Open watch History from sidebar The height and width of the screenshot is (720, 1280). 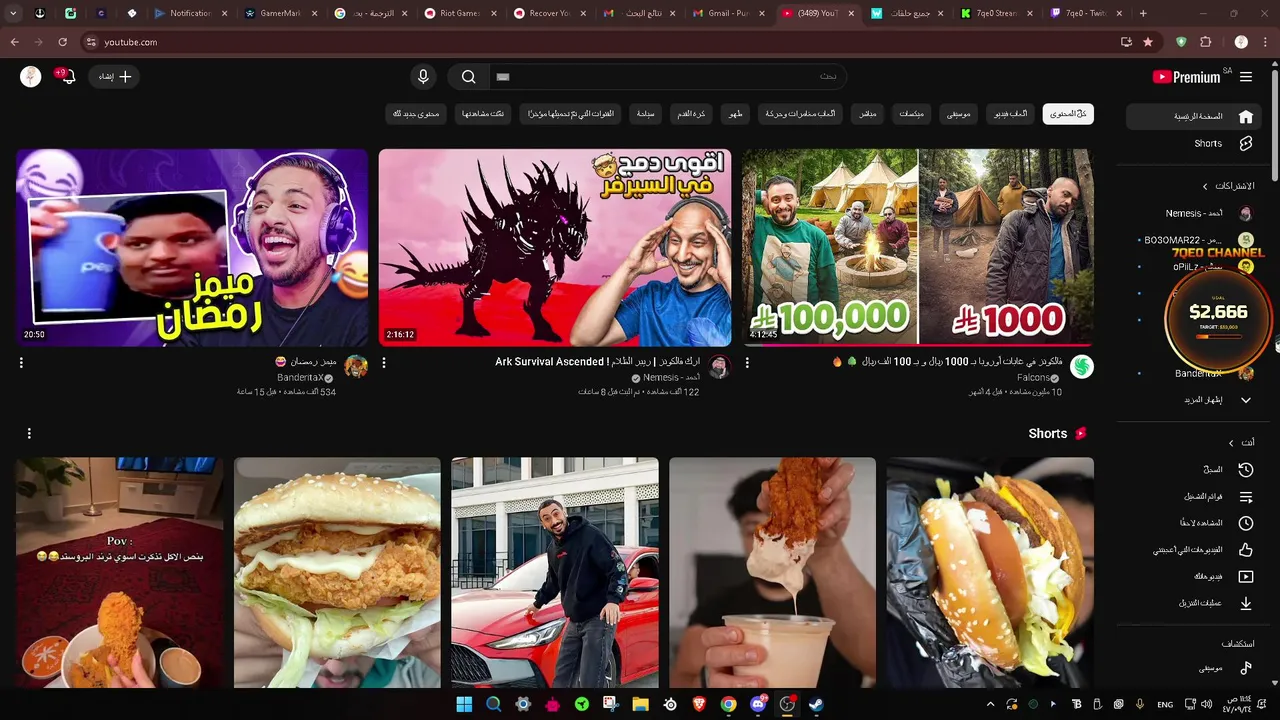(x=1194, y=470)
